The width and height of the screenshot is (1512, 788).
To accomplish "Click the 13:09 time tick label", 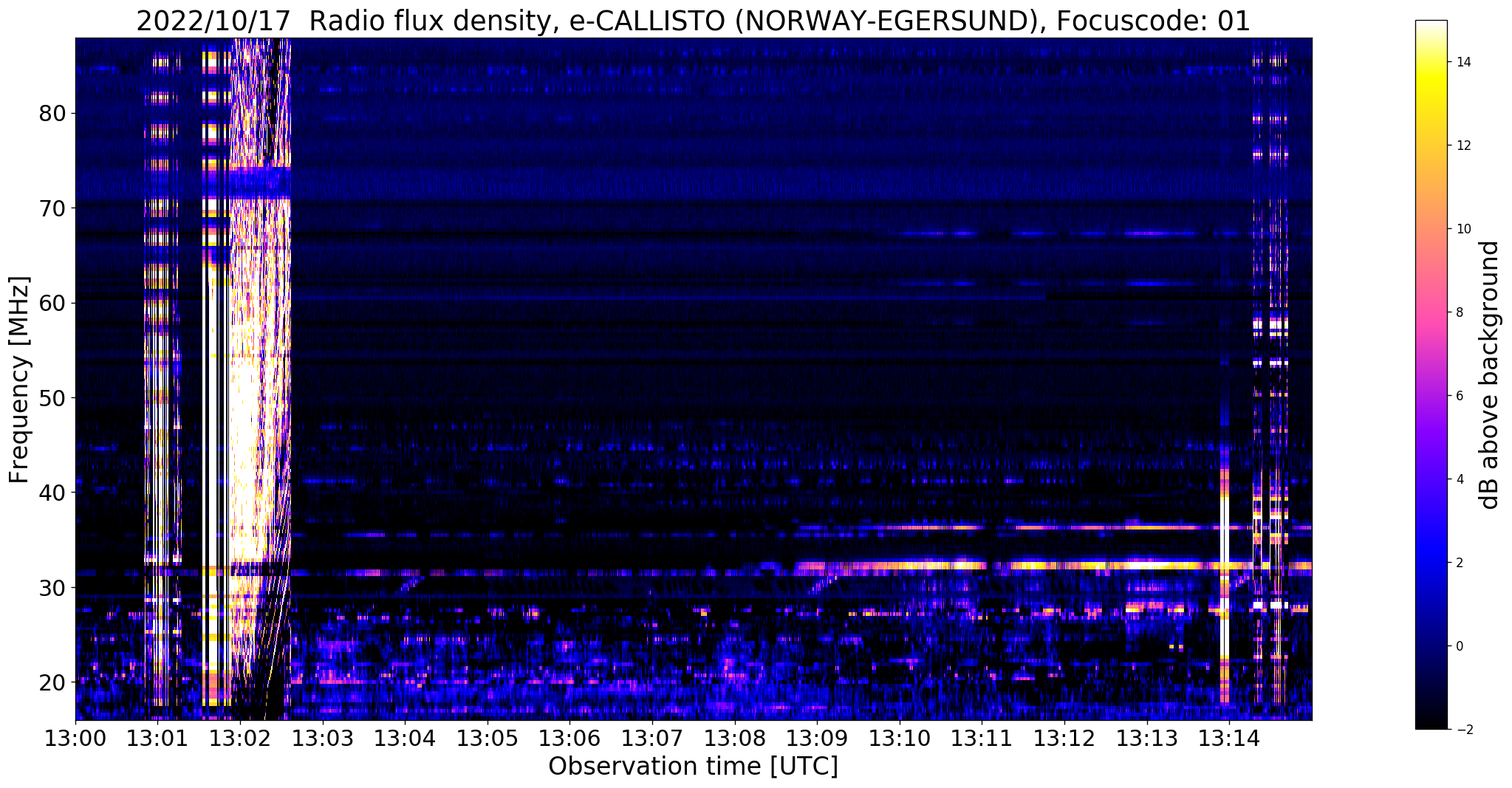I will [x=818, y=739].
